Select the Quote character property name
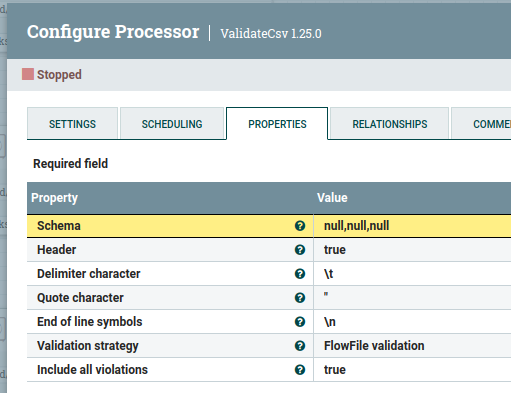 80,298
